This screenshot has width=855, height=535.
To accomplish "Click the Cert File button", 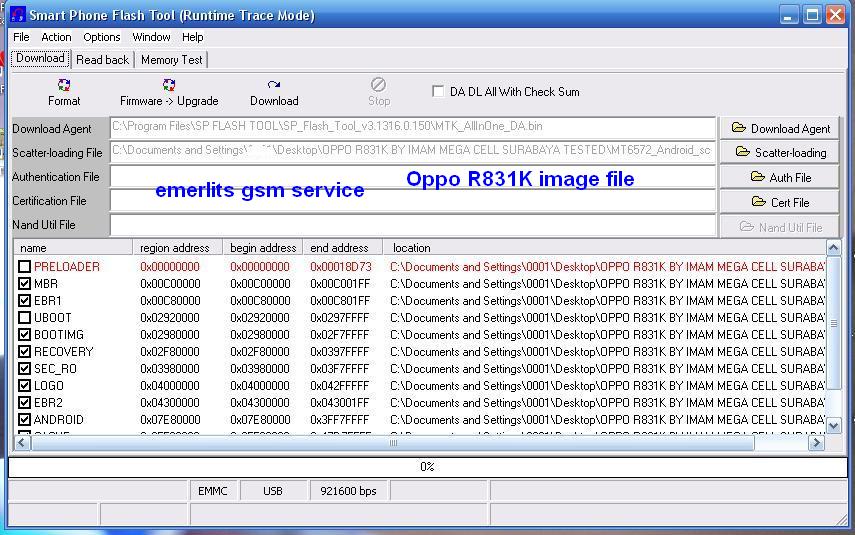I will point(779,202).
